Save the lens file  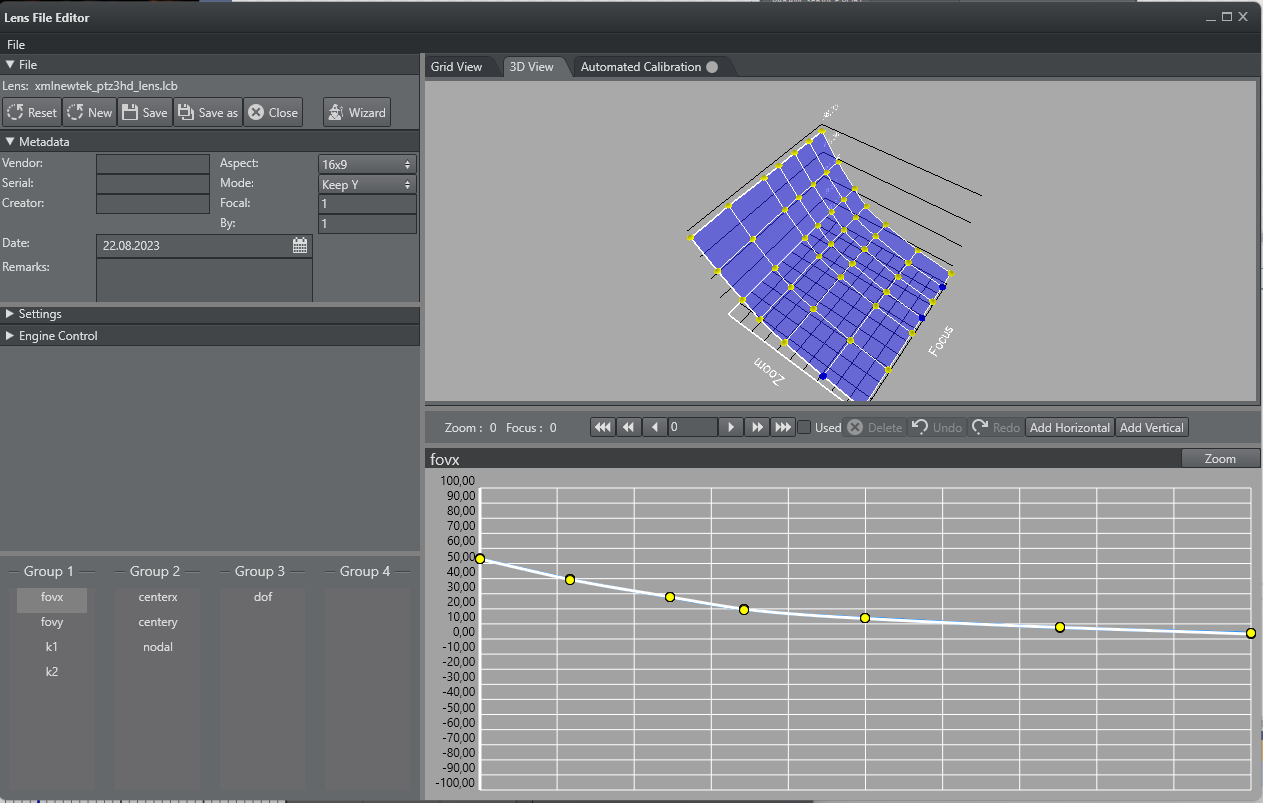(x=145, y=113)
